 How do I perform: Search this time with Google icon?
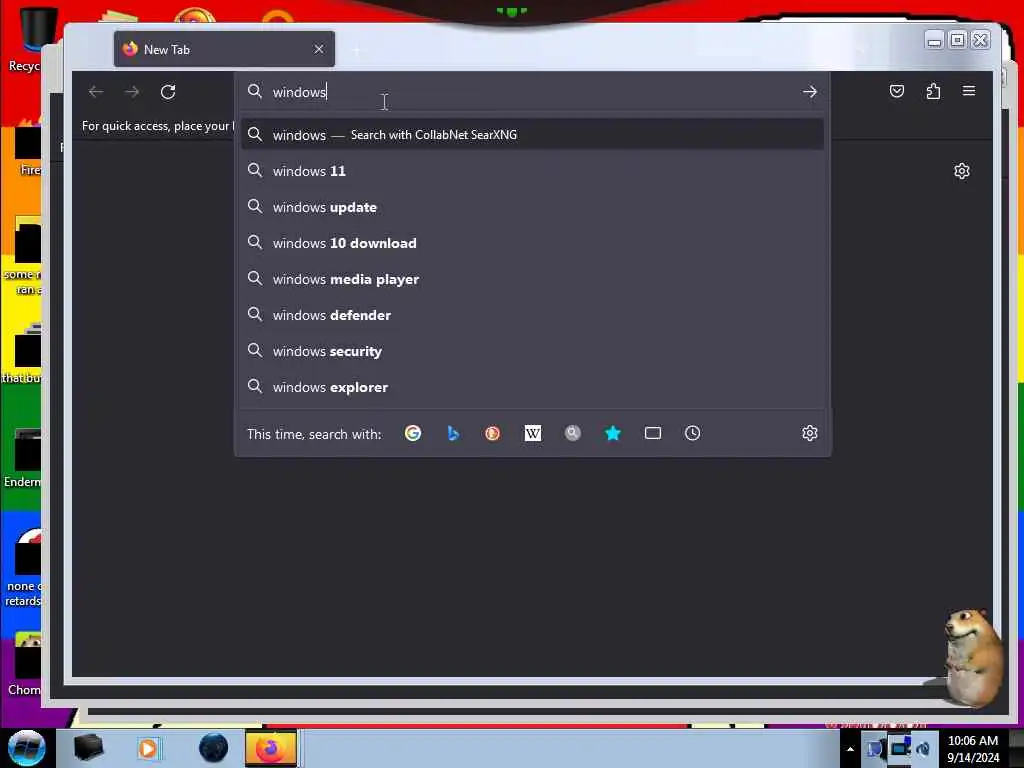click(x=413, y=433)
